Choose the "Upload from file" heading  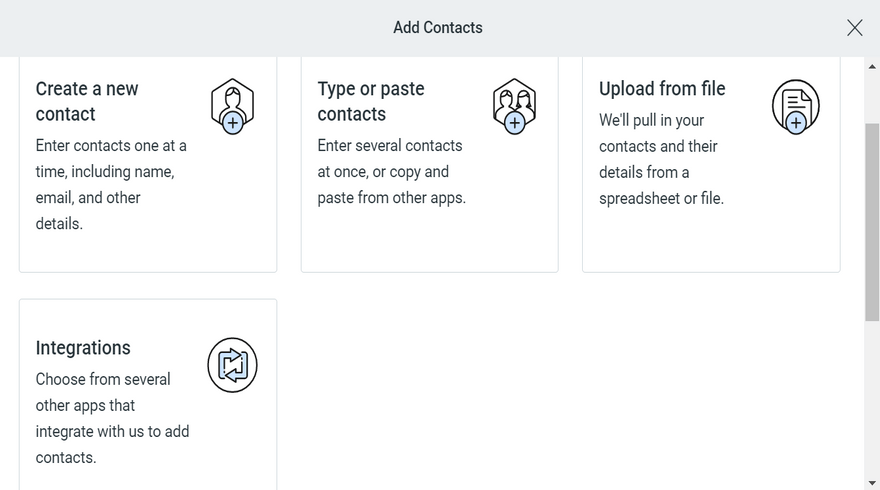click(662, 88)
